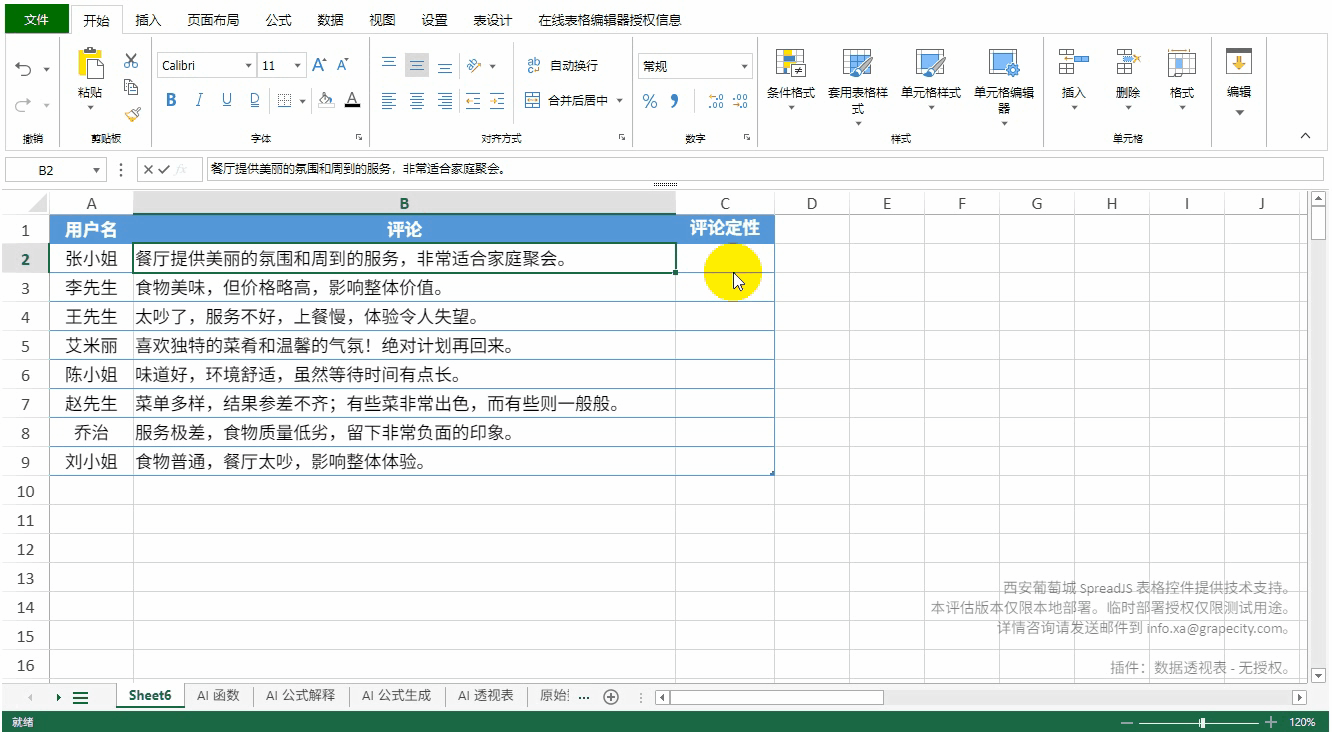Apply the comma number style

coord(675,101)
